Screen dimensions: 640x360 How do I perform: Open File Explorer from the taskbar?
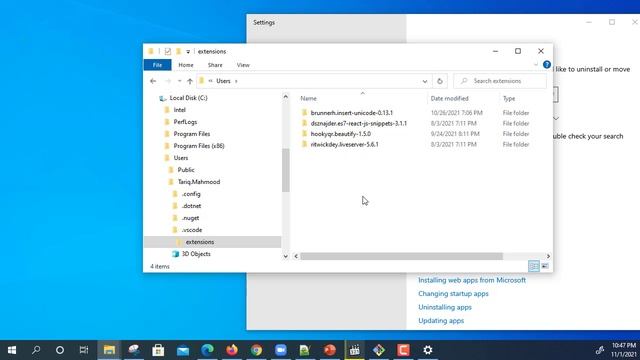tap(109, 350)
